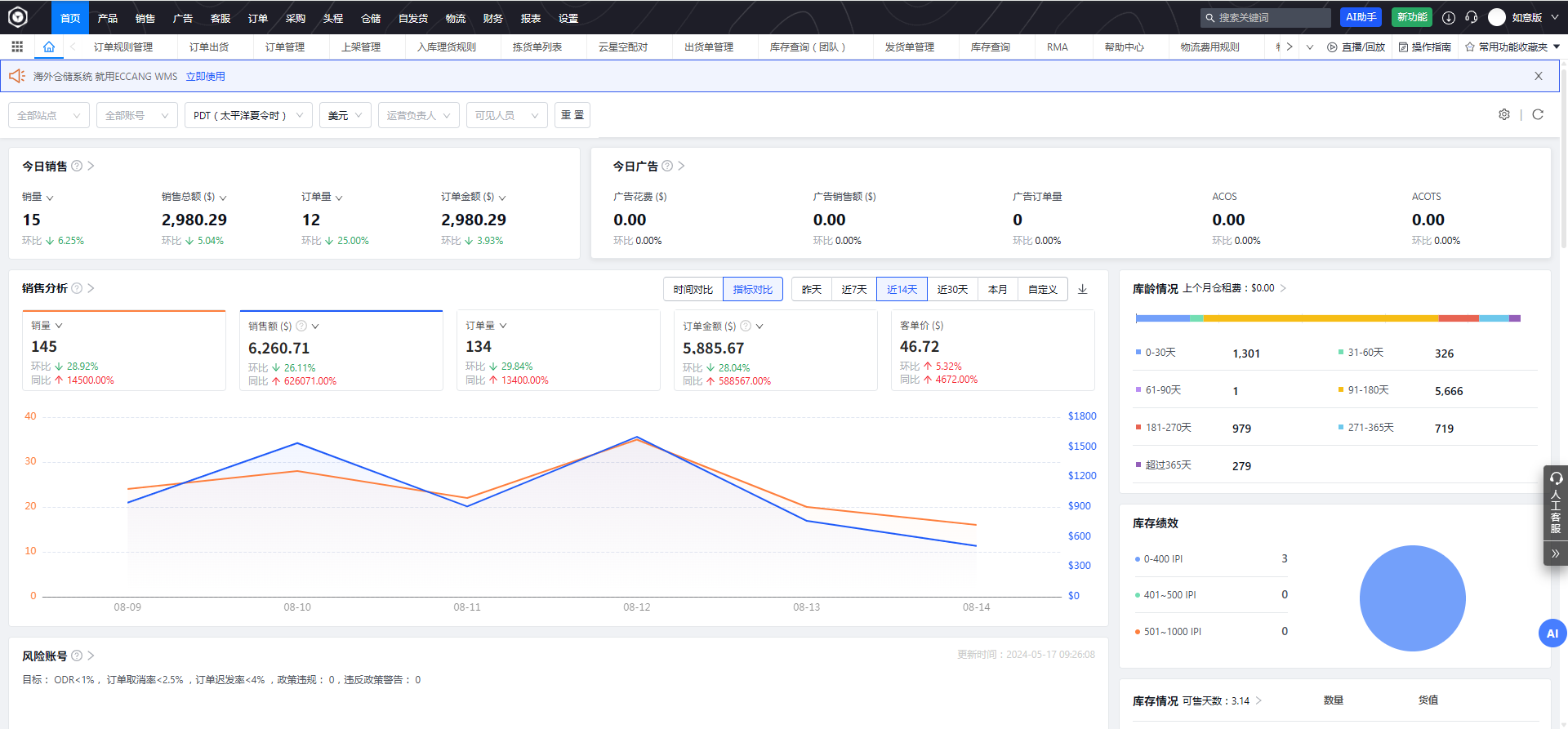The width and height of the screenshot is (1568, 729).
Task: Close the announcement banner
Action: [1539, 76]
